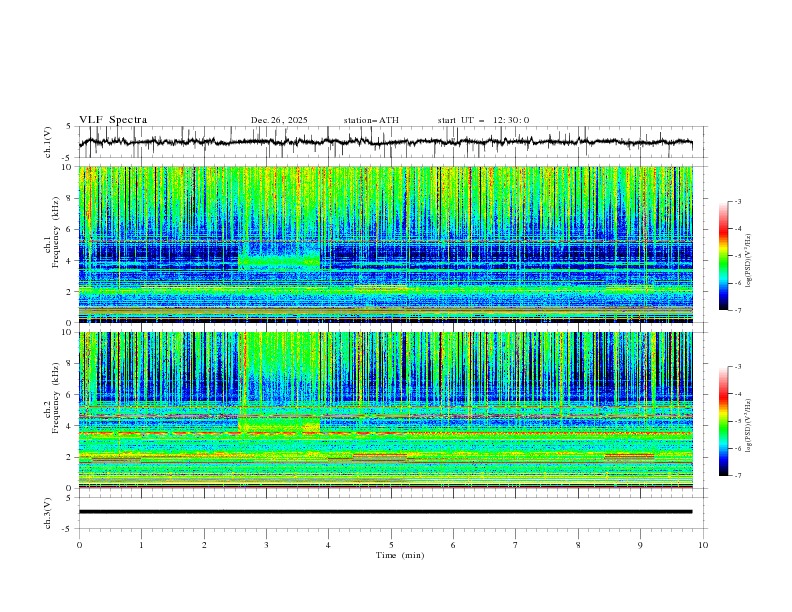Viewport: 792px width, 612px height.
Task: Click the 'ch.1(V)' waveform axis label
Action: [x=47, y=142]
